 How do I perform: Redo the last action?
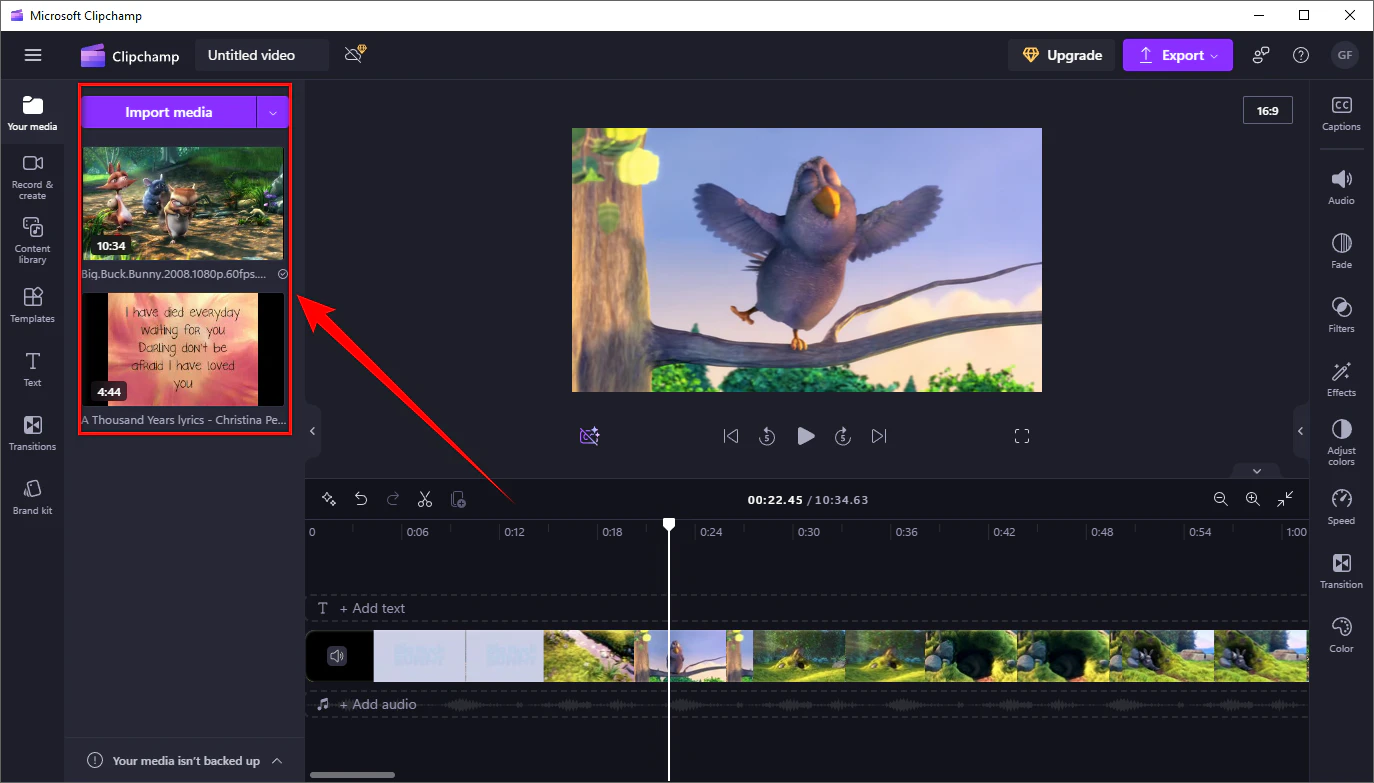[393, 499]
